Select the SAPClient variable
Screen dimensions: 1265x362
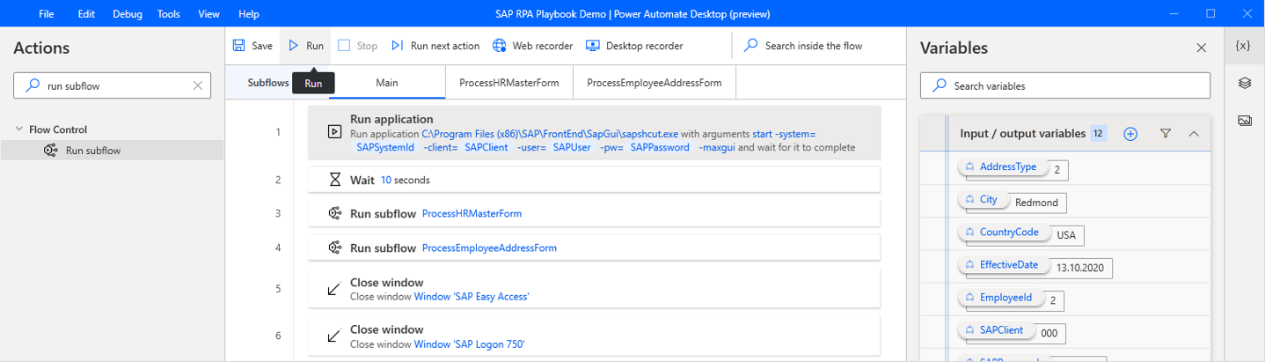(x=995, y=330)
